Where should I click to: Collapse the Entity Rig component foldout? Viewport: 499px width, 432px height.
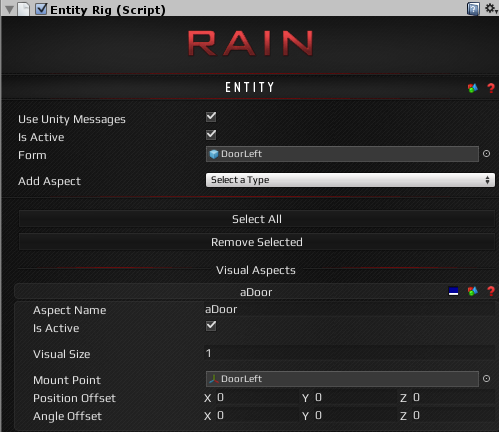pyautogui.click(x=9, y=9)
